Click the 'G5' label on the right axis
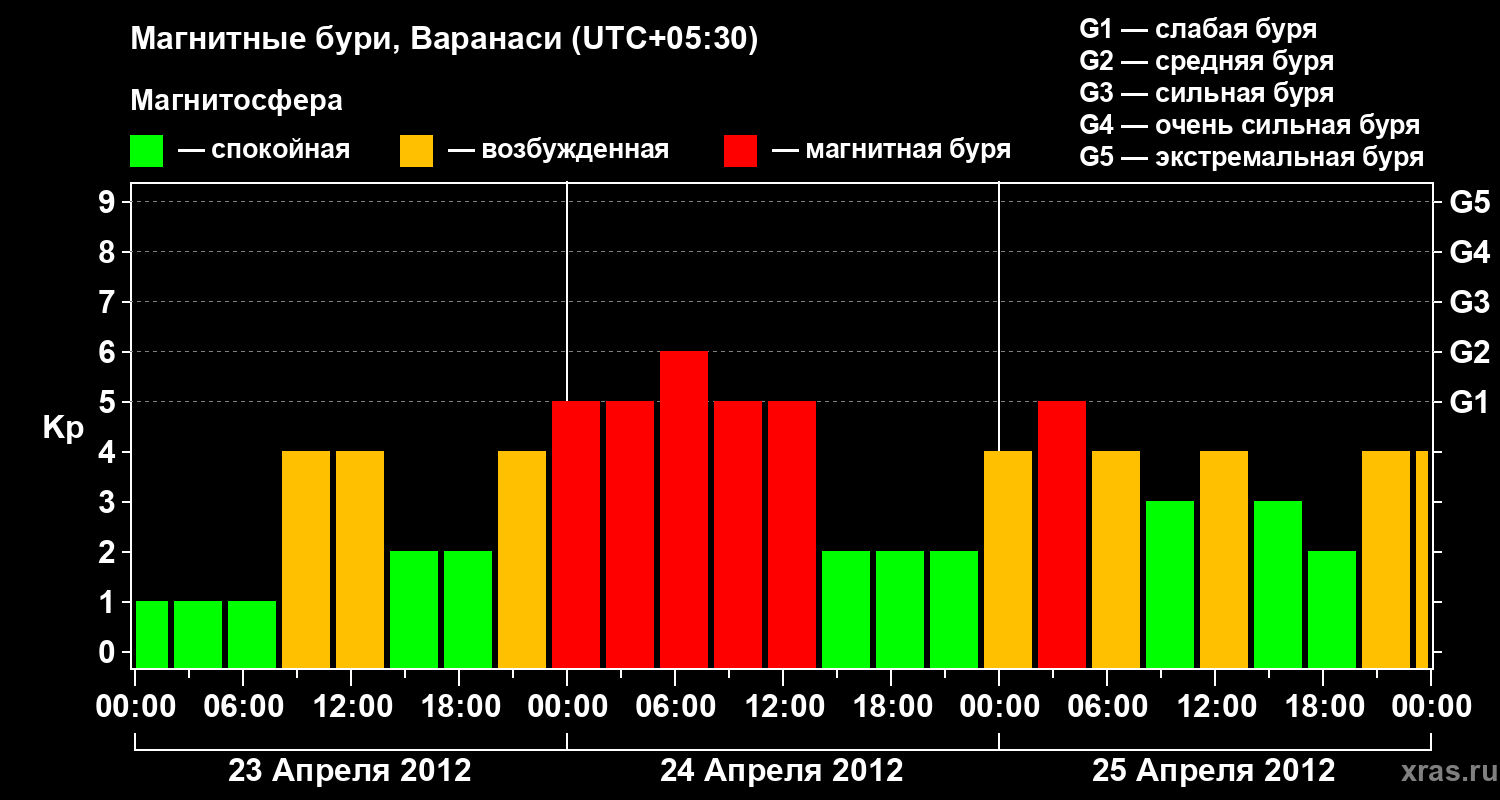Viewport: 1500px width, 800px height. tap(1469, 202)
